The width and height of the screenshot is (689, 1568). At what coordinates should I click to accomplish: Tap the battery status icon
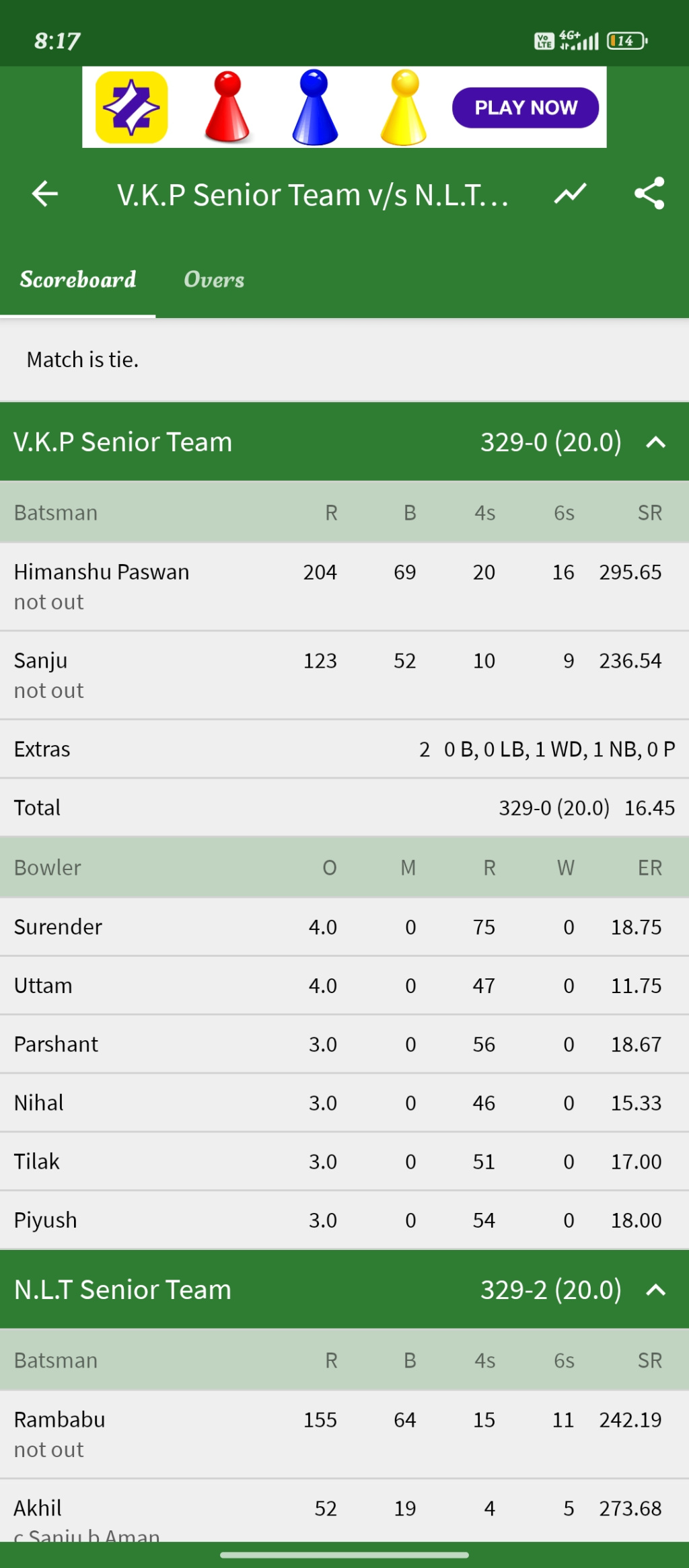point(626,41)
